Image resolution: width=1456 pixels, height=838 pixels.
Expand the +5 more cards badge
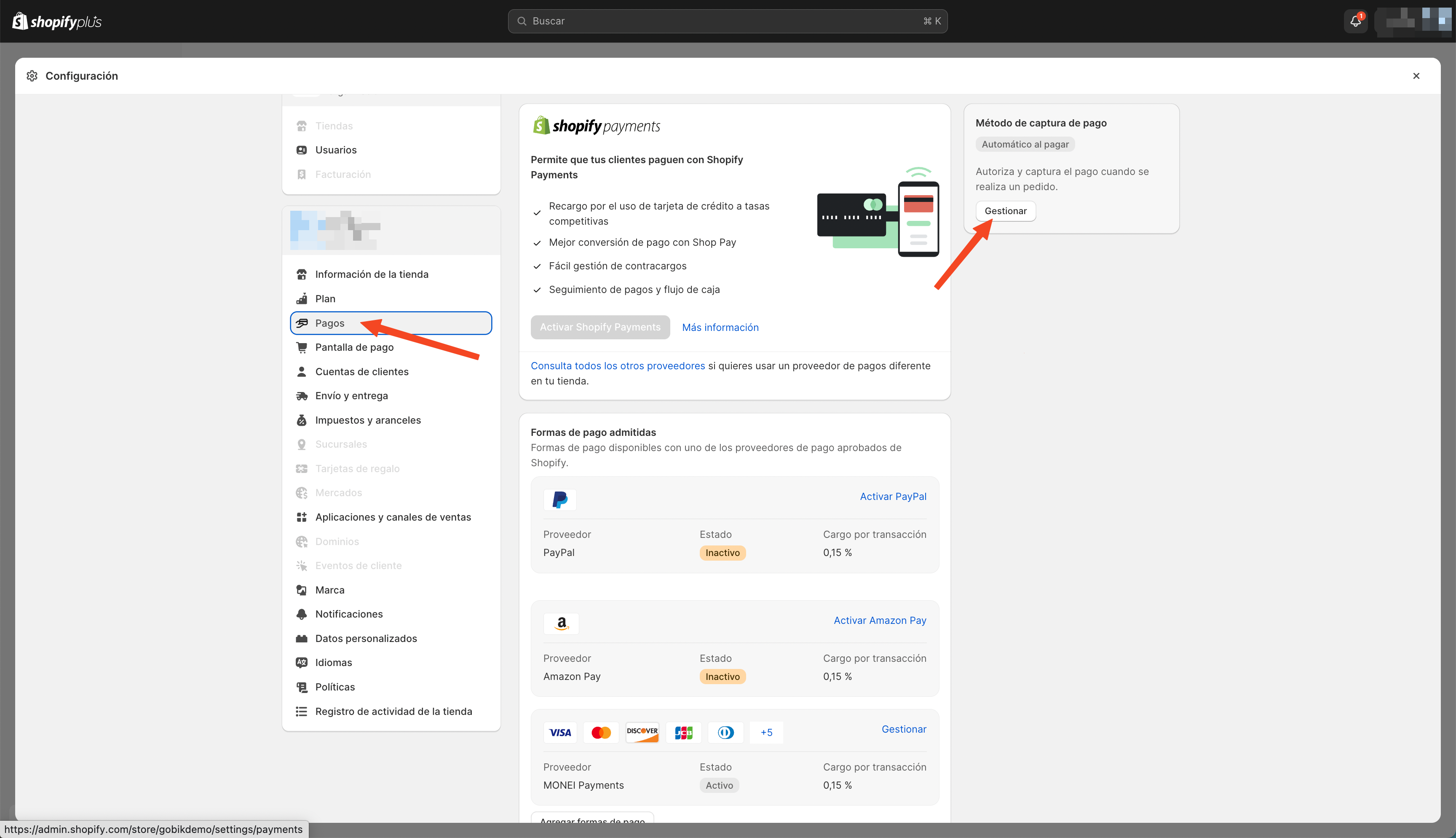click(x=766, y=733)
